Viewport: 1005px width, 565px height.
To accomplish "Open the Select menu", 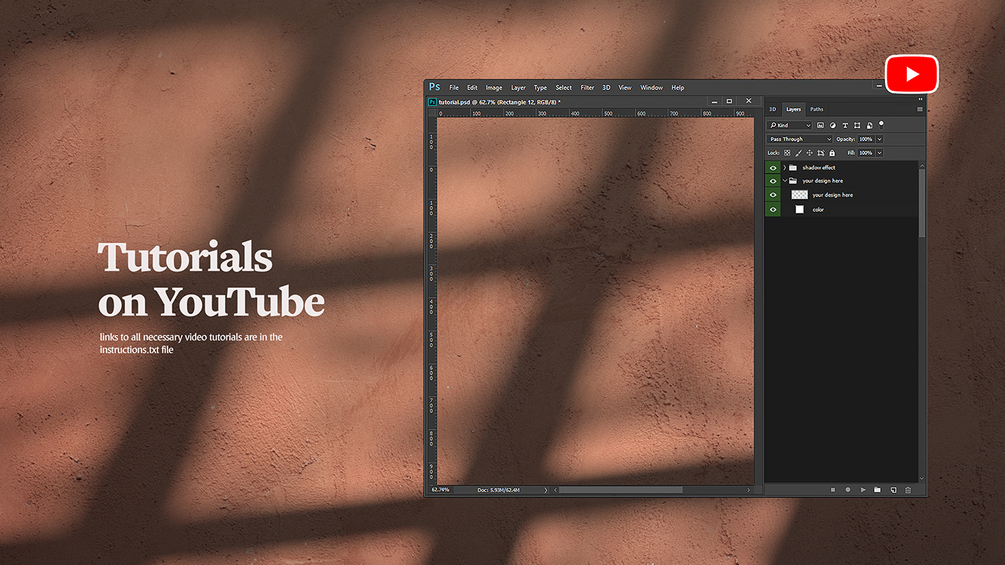I will pos(563,88).
